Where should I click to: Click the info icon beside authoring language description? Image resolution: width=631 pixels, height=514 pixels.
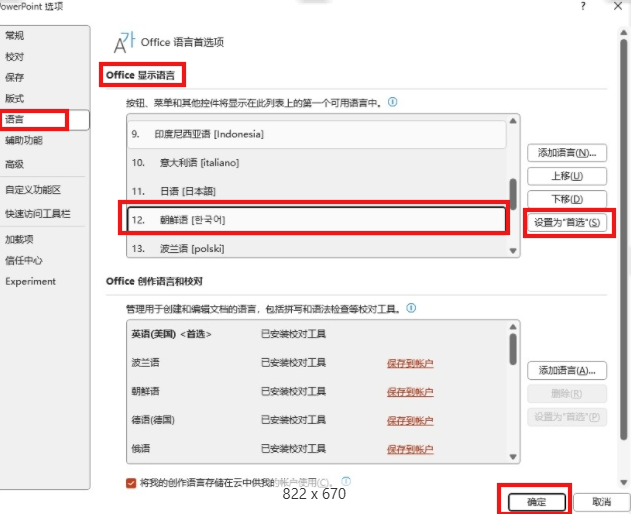coord(411,308)
